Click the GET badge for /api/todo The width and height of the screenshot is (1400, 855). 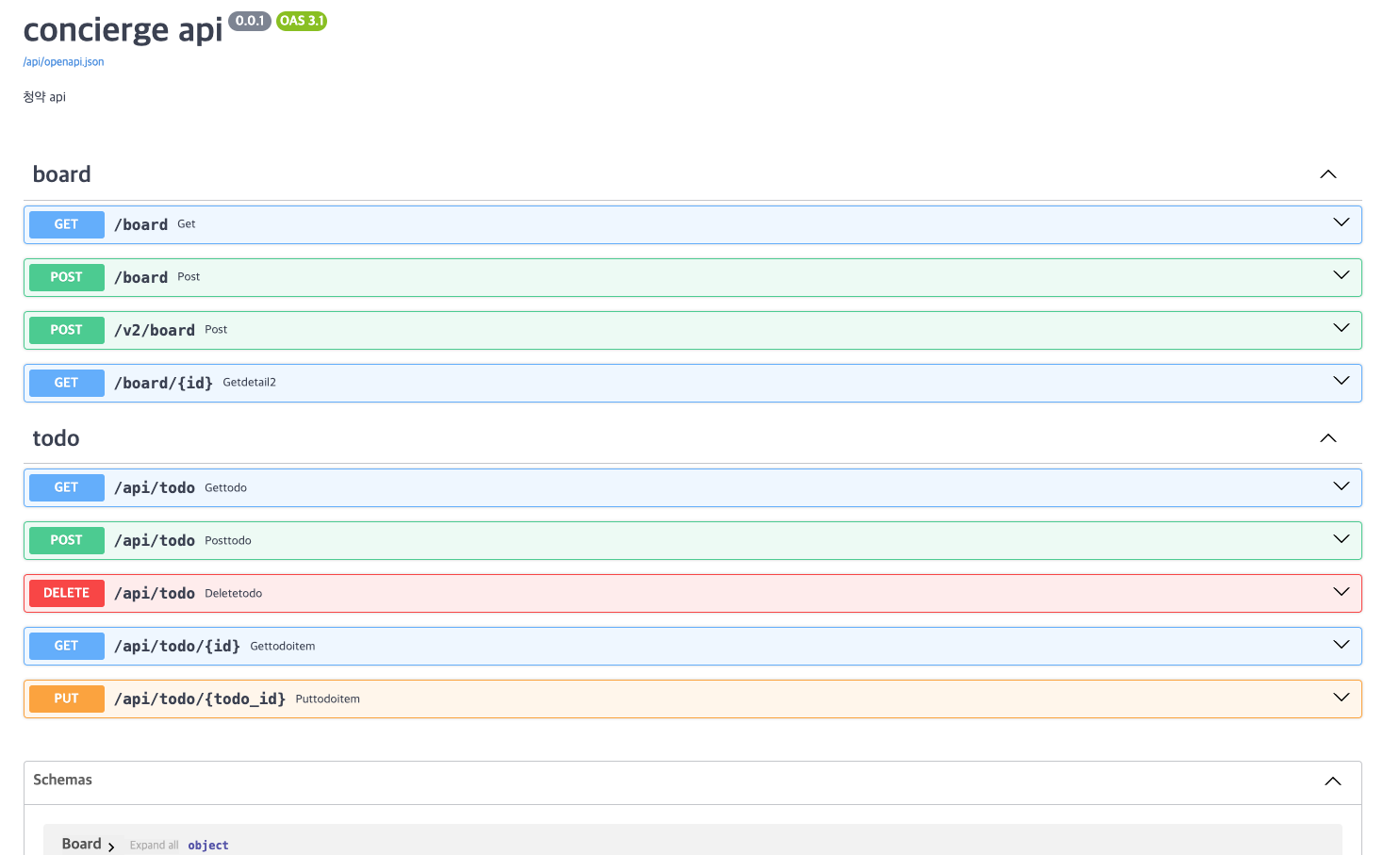pos(67,487)
